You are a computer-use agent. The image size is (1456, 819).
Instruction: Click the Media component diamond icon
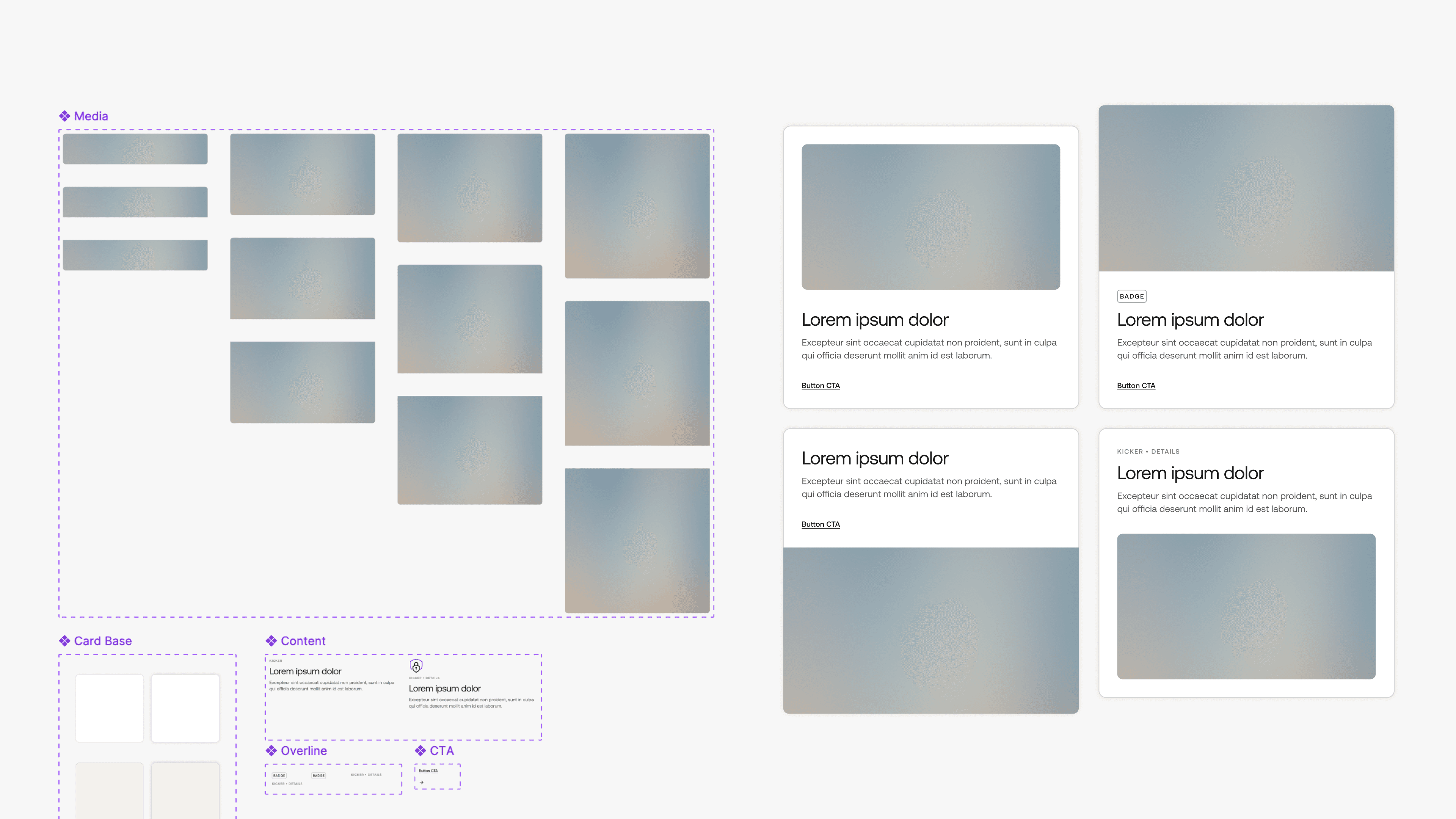(64, 116)
